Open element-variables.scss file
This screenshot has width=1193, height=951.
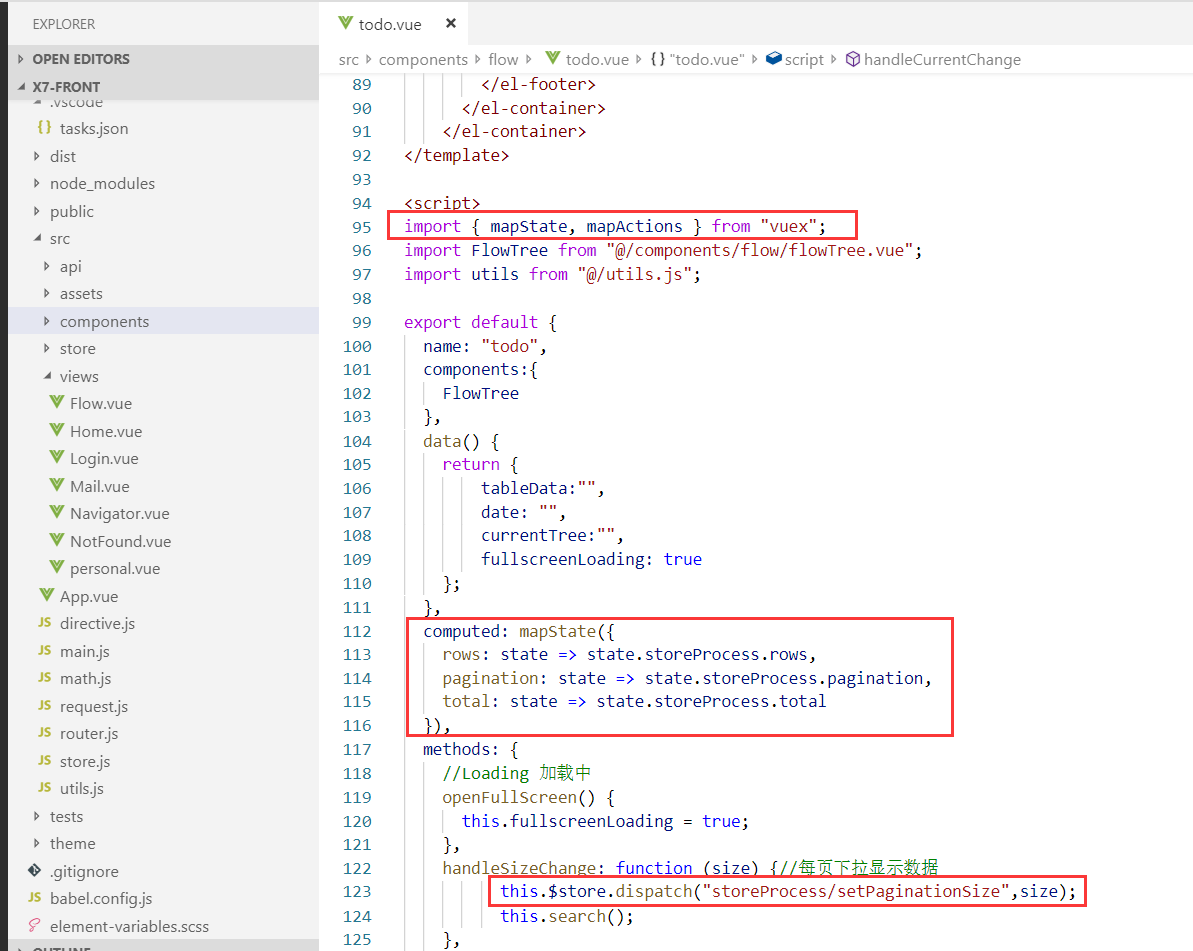click(129, 927)
